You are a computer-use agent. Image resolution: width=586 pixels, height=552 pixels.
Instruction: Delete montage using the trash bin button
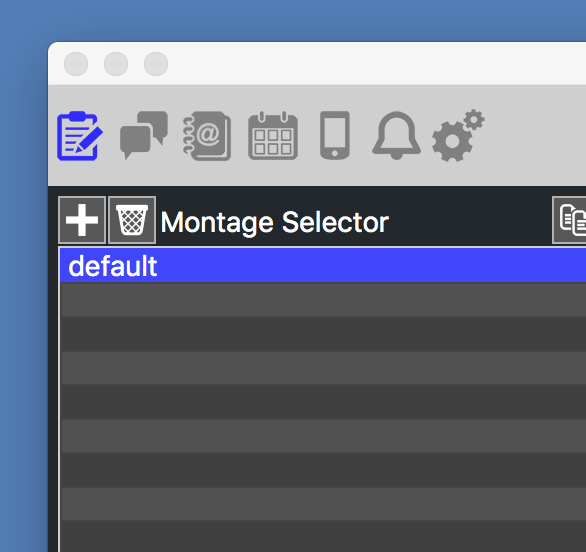(x=132, y=220)
